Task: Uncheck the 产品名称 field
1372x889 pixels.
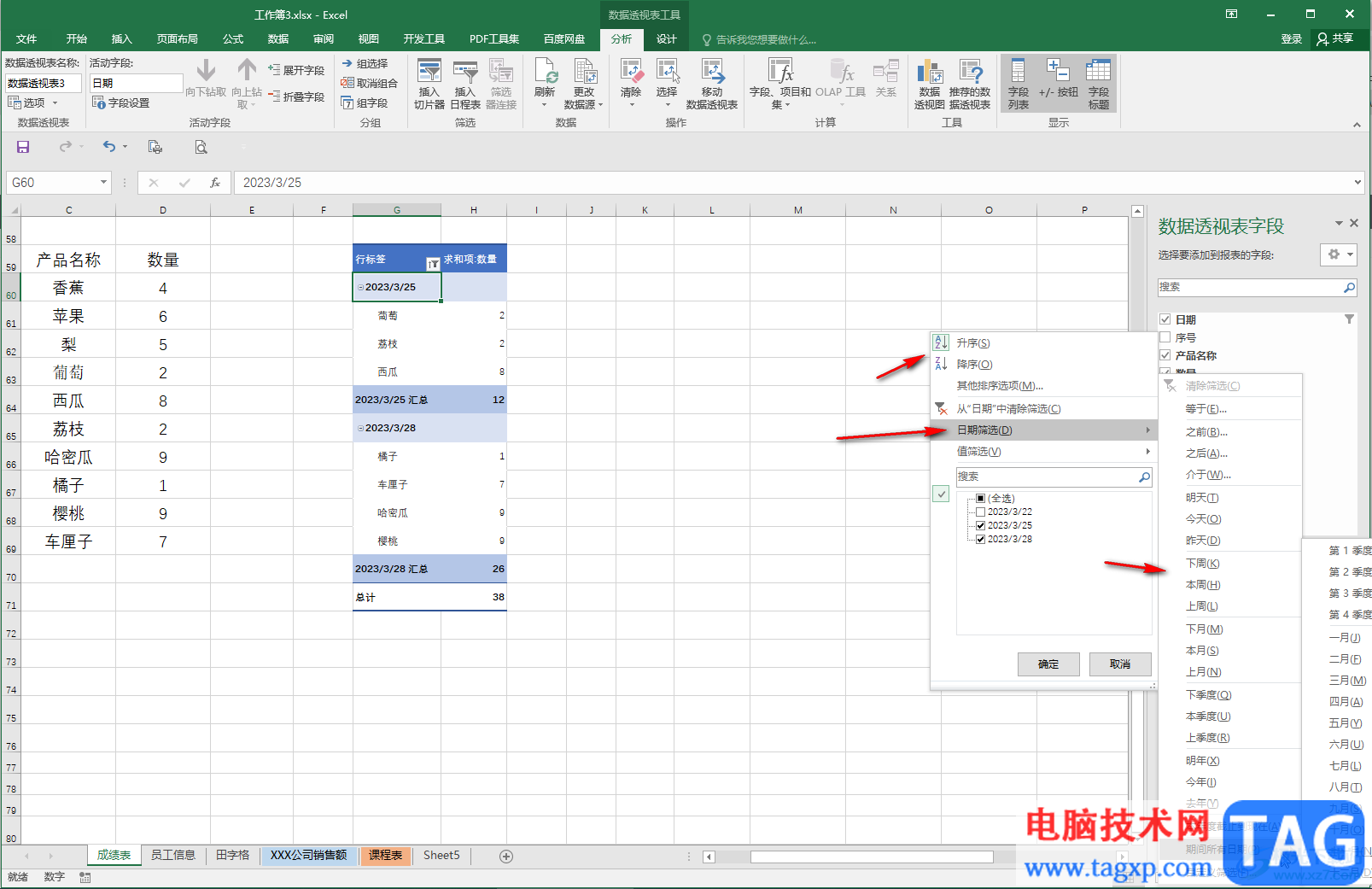Action: 1165,355
